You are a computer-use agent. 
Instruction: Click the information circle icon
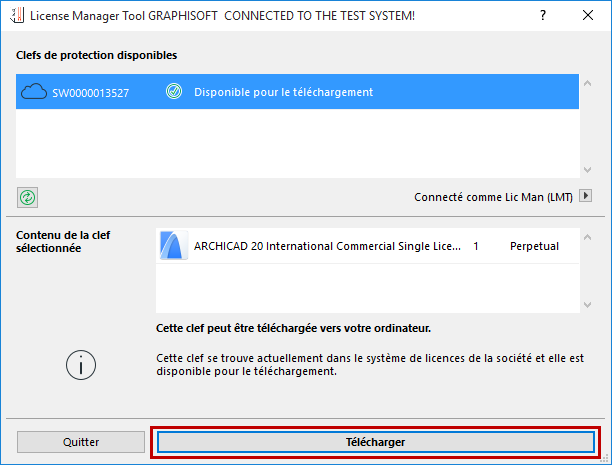81,365
